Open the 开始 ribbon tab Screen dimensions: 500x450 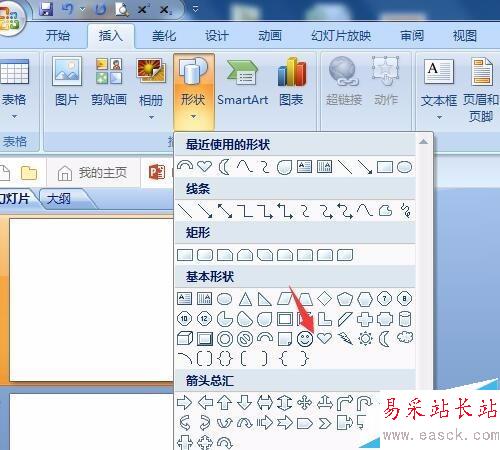pyautogui.click(x=58, y=35)
